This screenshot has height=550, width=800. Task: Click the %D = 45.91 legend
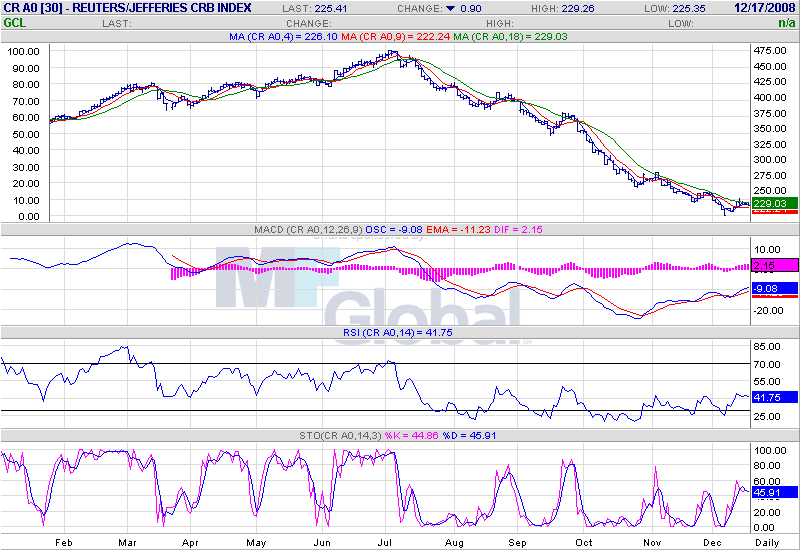pyautogui.click(x=469, y=436)
